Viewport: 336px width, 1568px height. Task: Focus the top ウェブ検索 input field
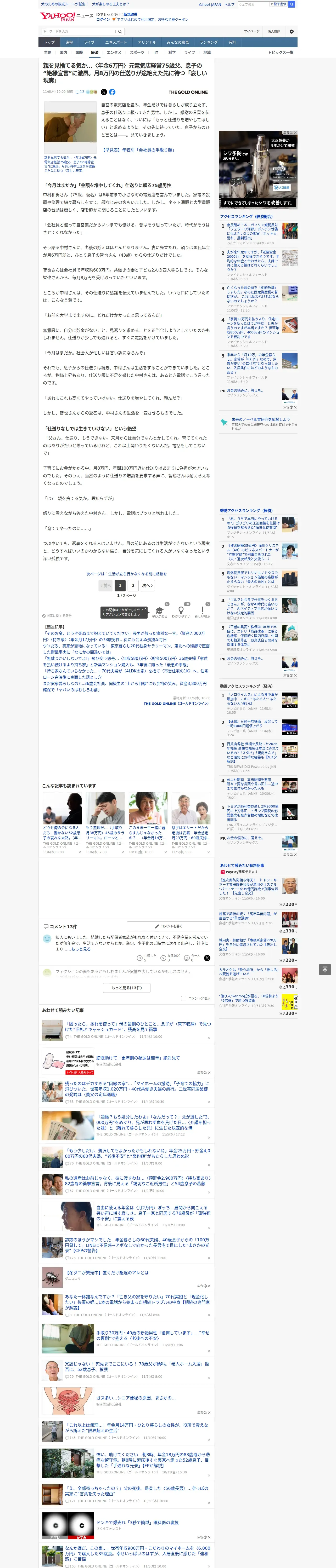(253, 4)
